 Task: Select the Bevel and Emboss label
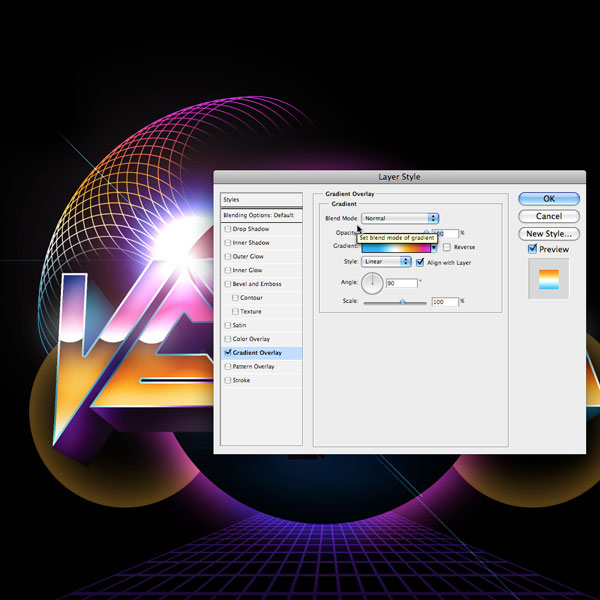[x=257, y=284]
